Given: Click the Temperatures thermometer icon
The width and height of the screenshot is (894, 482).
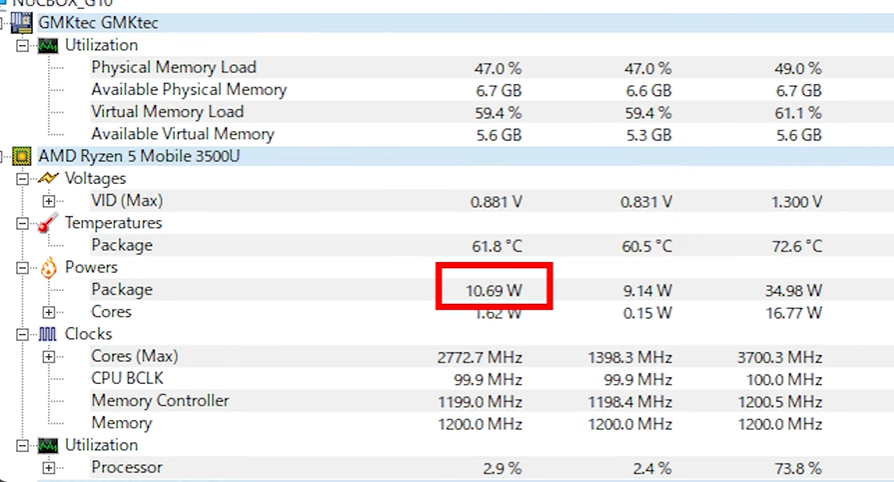Looking at the screenshot, I should (x=47, y=223).
